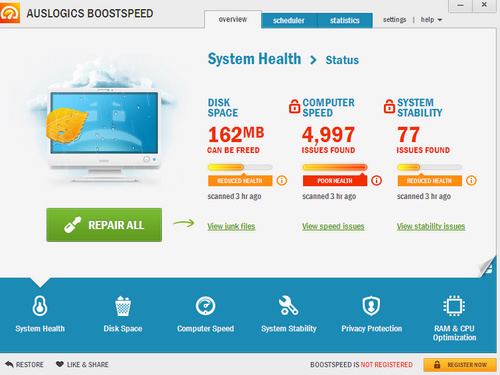Switch to the scheduler tab
Screen dimensions: 500x375
[x=289, y=20]
